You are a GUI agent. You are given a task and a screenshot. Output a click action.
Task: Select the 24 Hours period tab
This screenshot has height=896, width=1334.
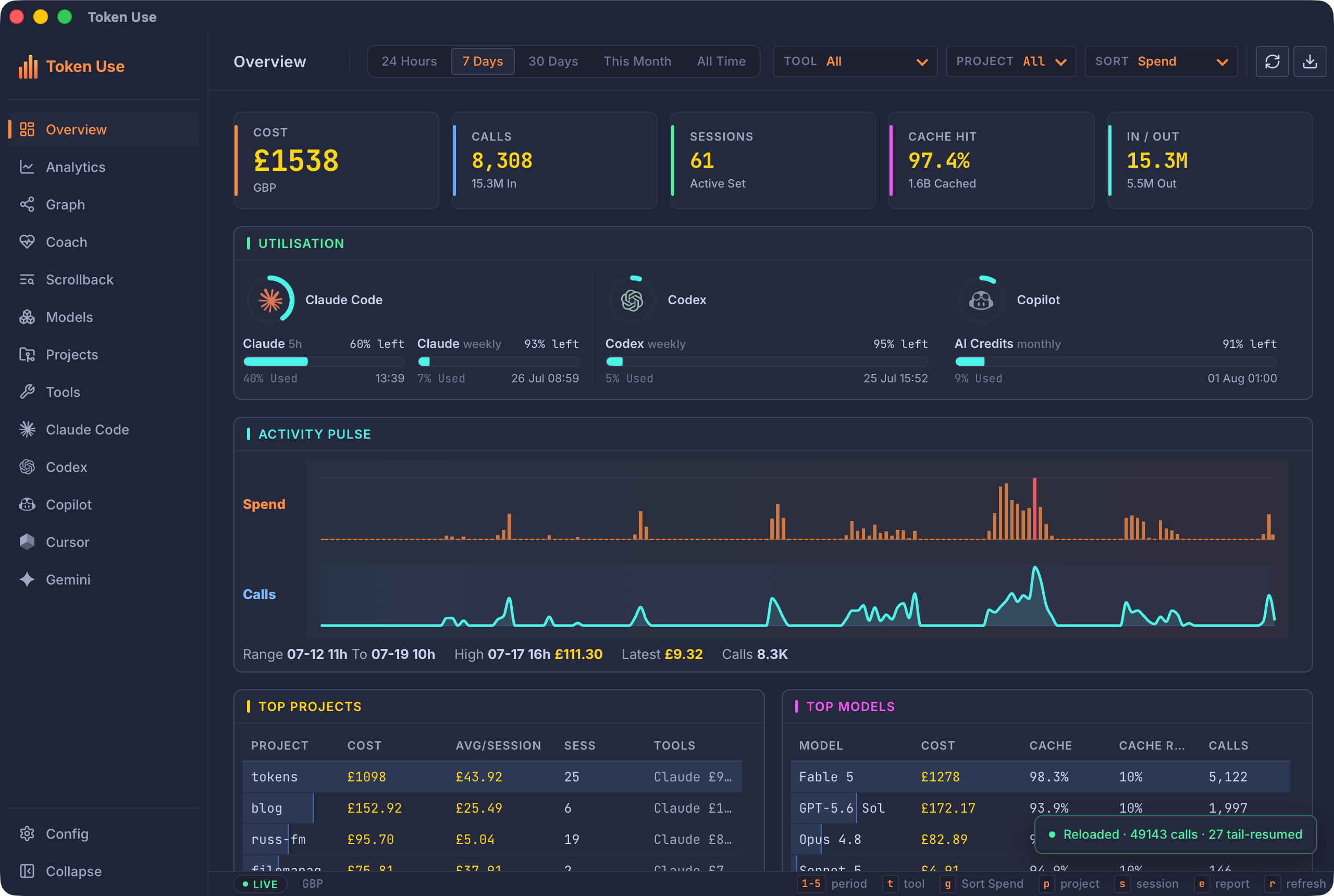point(409,61)
